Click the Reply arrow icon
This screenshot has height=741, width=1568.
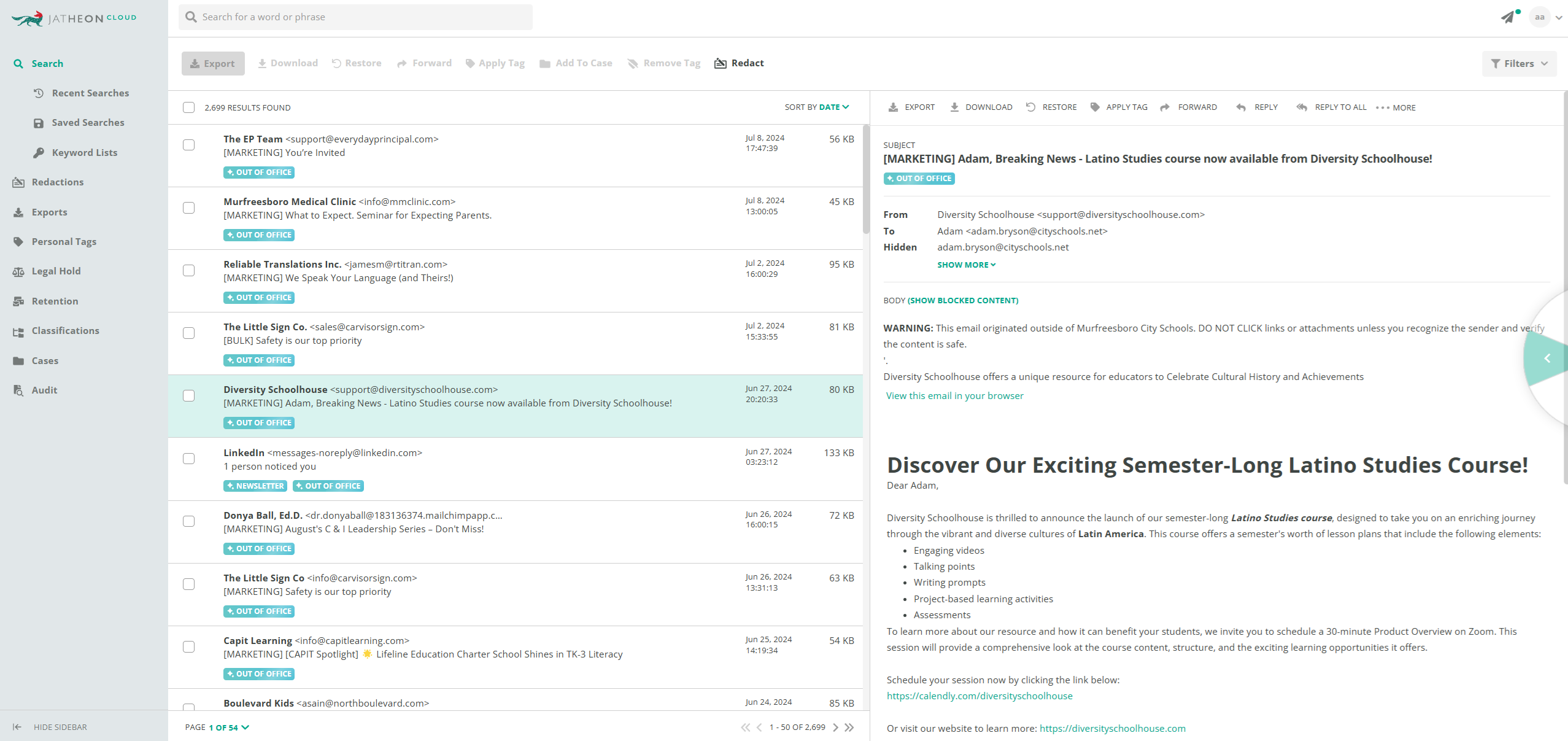(x=1241, y=107)
